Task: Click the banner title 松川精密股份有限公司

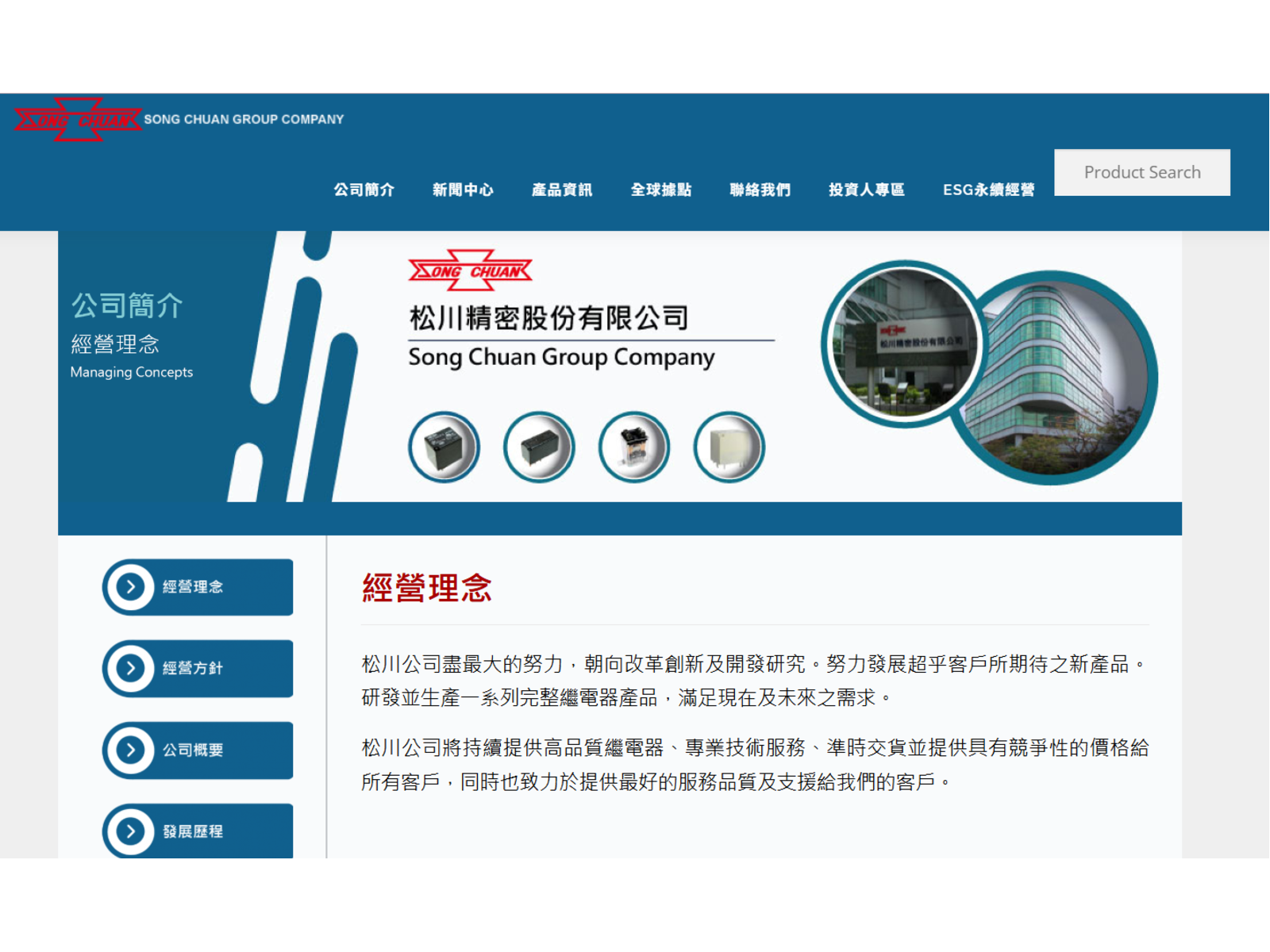Action: [549, 318]
